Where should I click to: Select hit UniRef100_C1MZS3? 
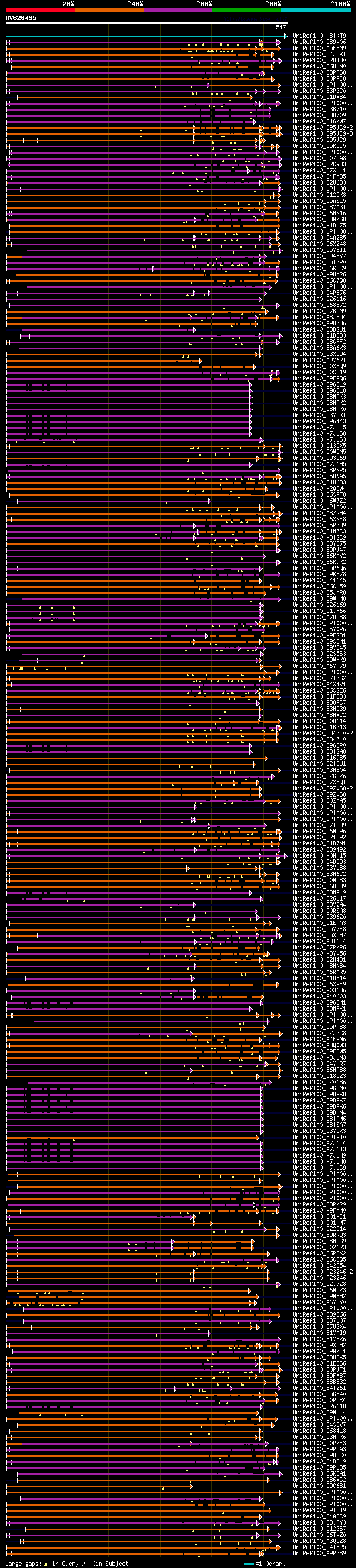[x=319, y=531]
